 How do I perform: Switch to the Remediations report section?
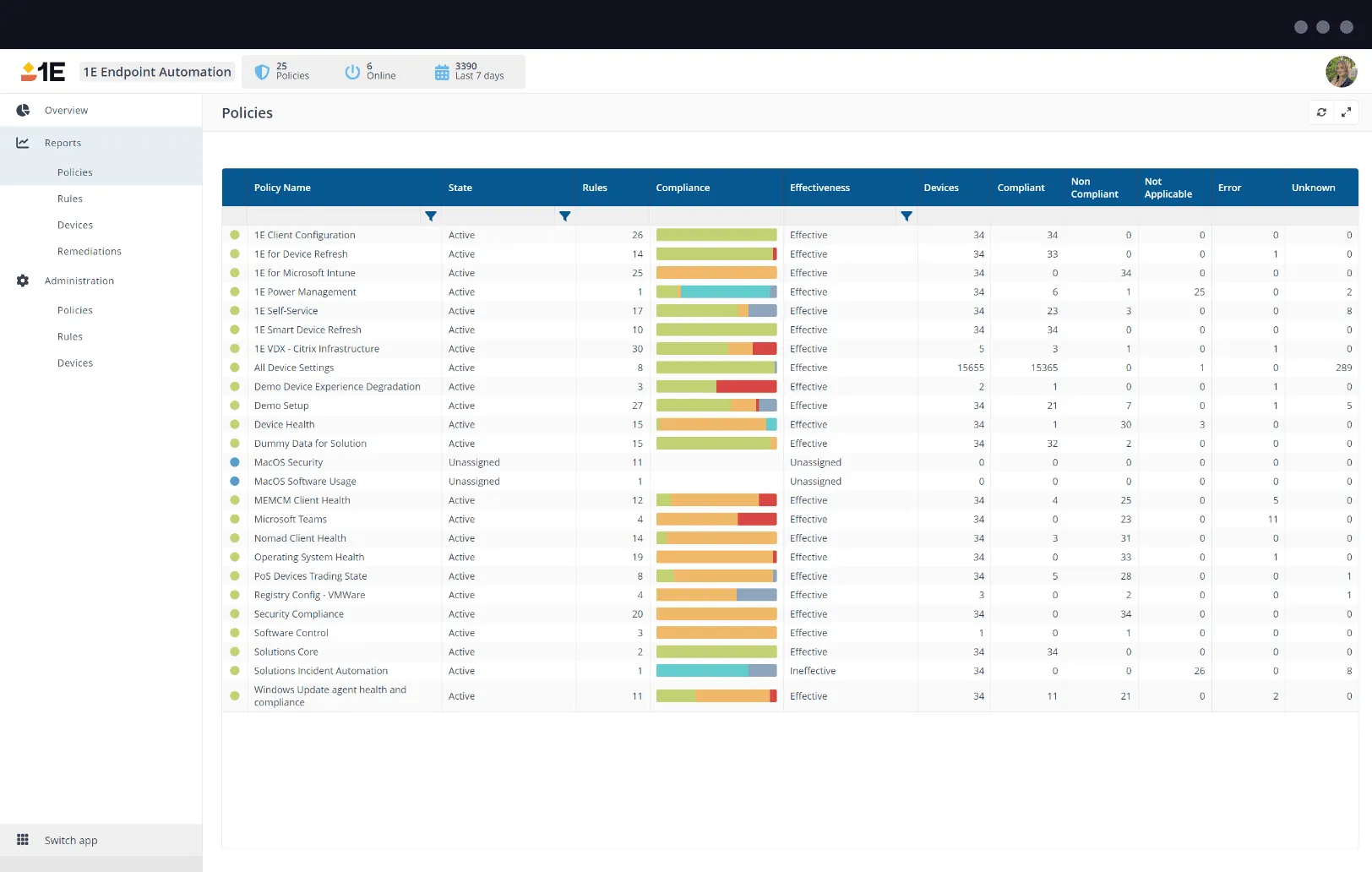(89, 251)
